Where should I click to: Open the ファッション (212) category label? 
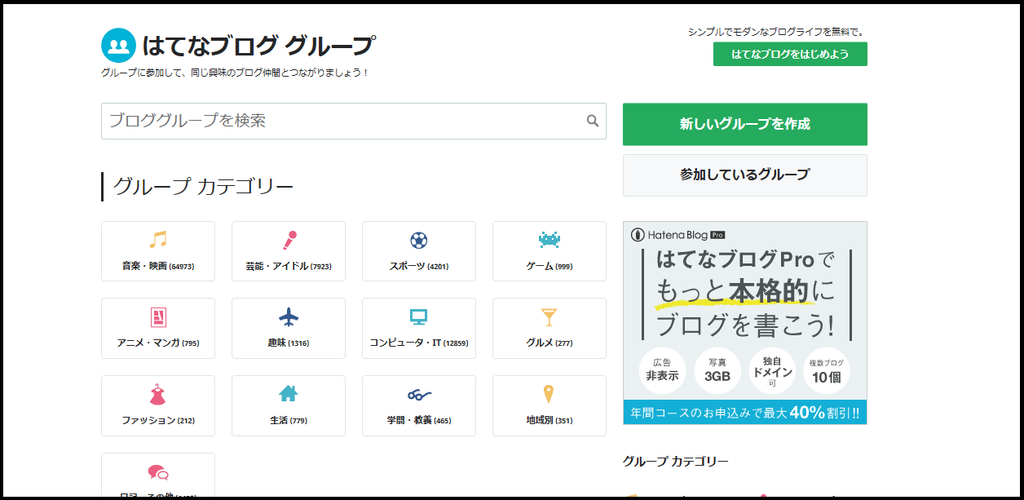click(x=158, y=420)
